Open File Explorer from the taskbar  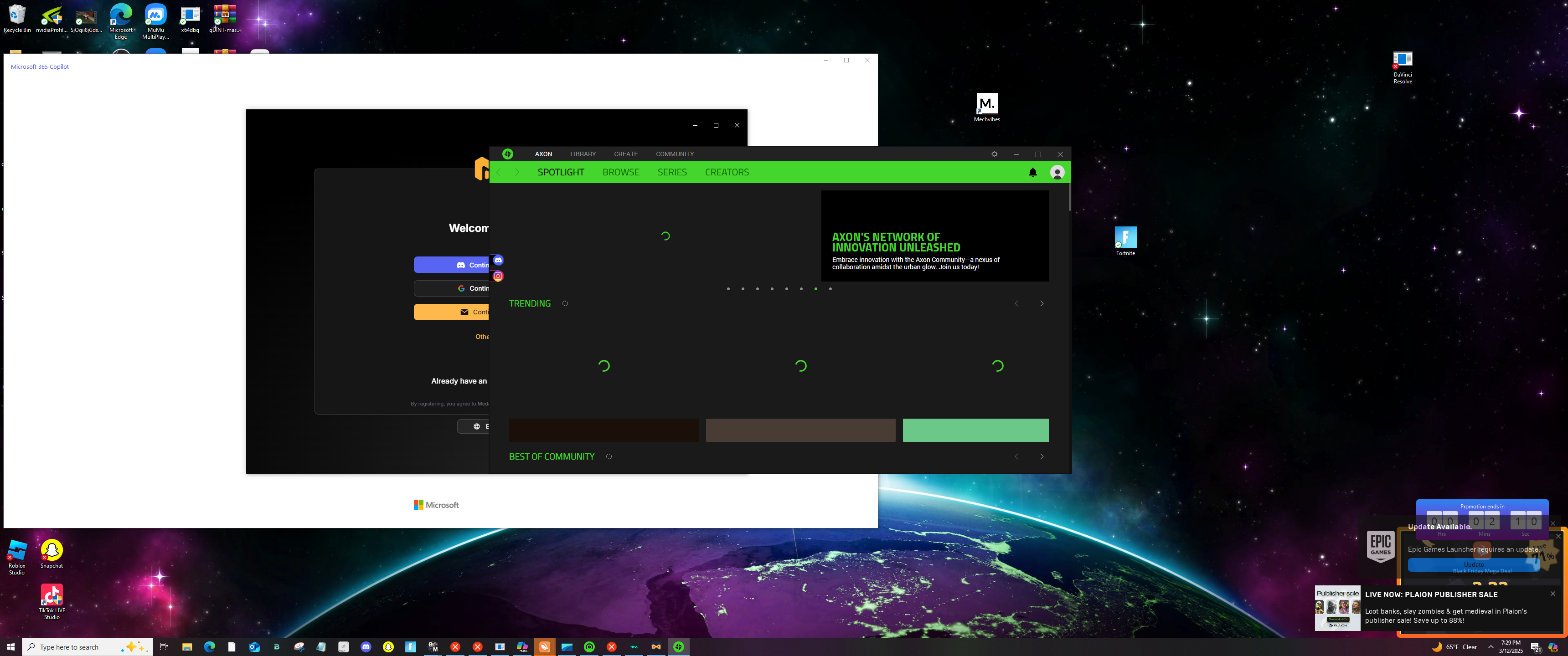click(x=187, y=647)
